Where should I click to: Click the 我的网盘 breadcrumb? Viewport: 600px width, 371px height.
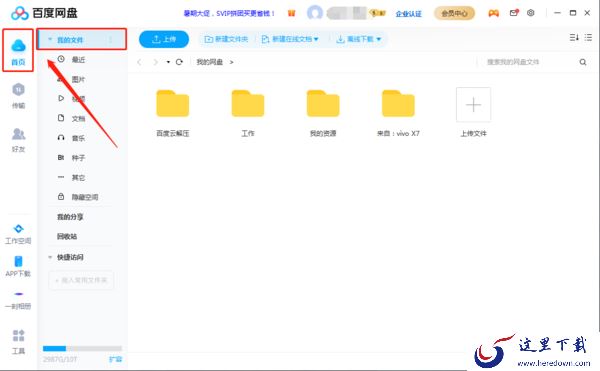click(210, 62)
